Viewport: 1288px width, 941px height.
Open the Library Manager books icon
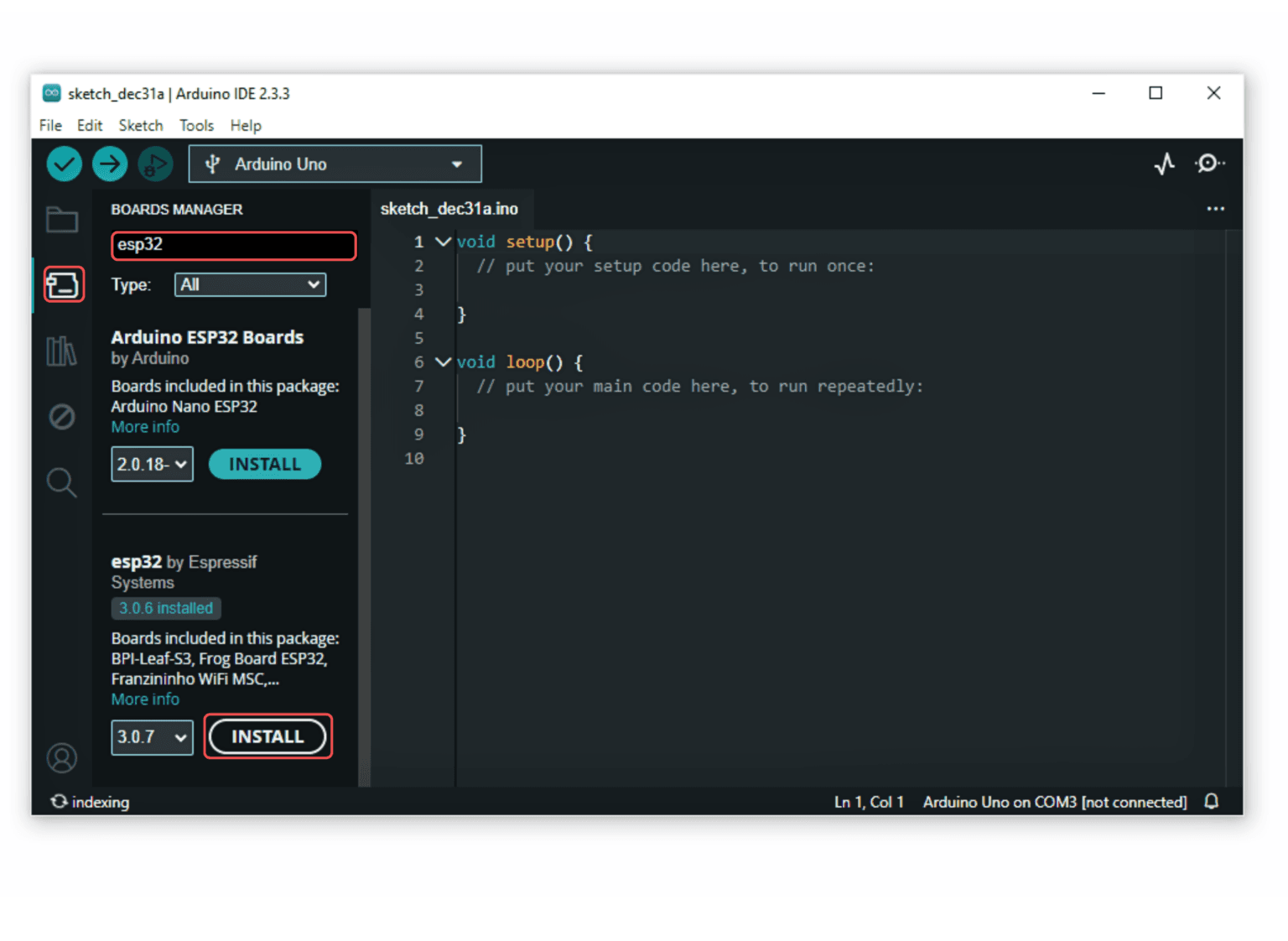(x=61, y=351)
